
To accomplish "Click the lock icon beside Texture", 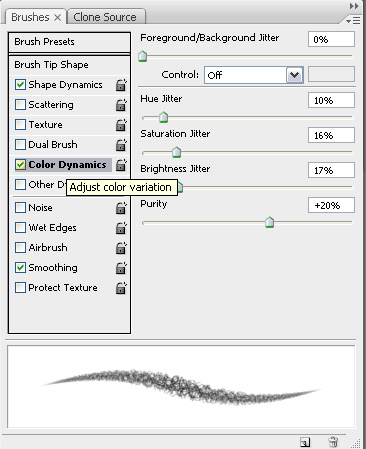I will (x=121, y=125).
